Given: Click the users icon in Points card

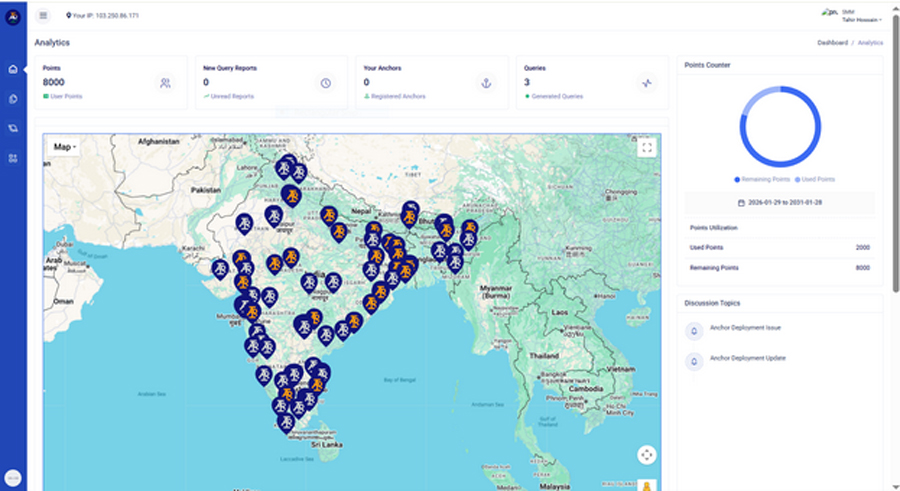Looking at the screenshot, I should [x=165, y=83].
